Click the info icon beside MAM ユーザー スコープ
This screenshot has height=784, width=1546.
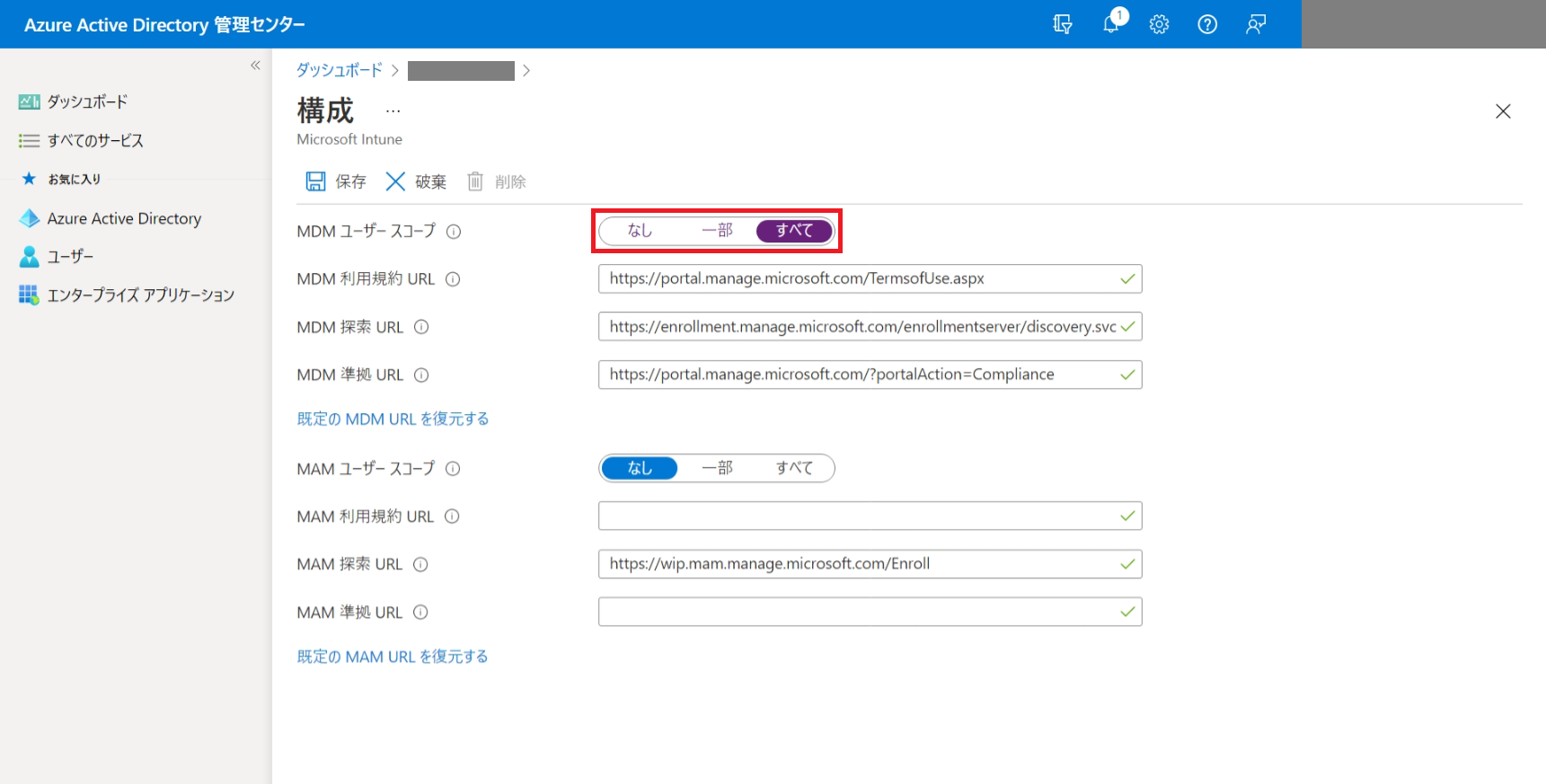click(x=453, y=469)
